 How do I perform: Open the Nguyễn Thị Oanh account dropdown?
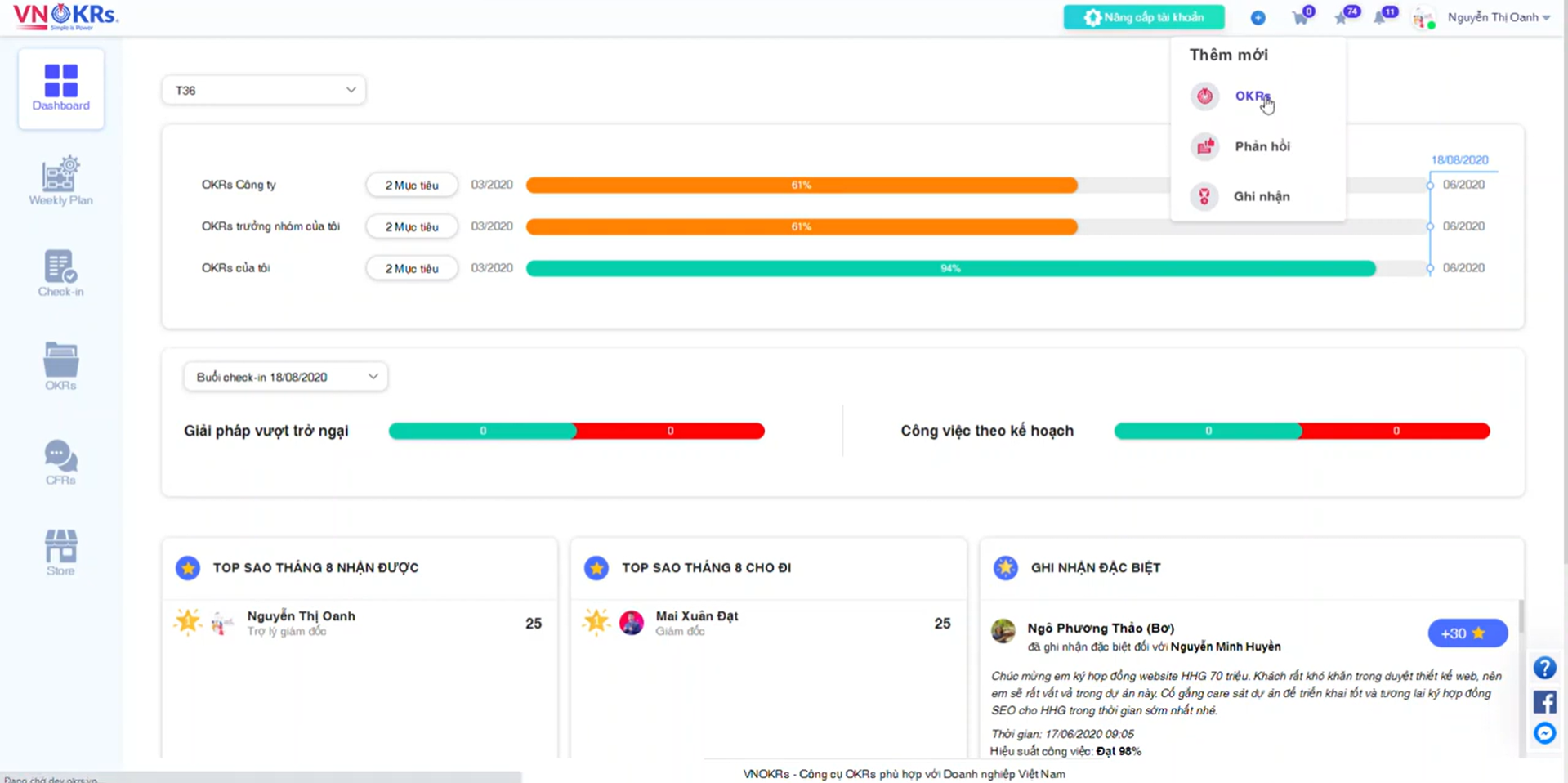click(1498, 17)
